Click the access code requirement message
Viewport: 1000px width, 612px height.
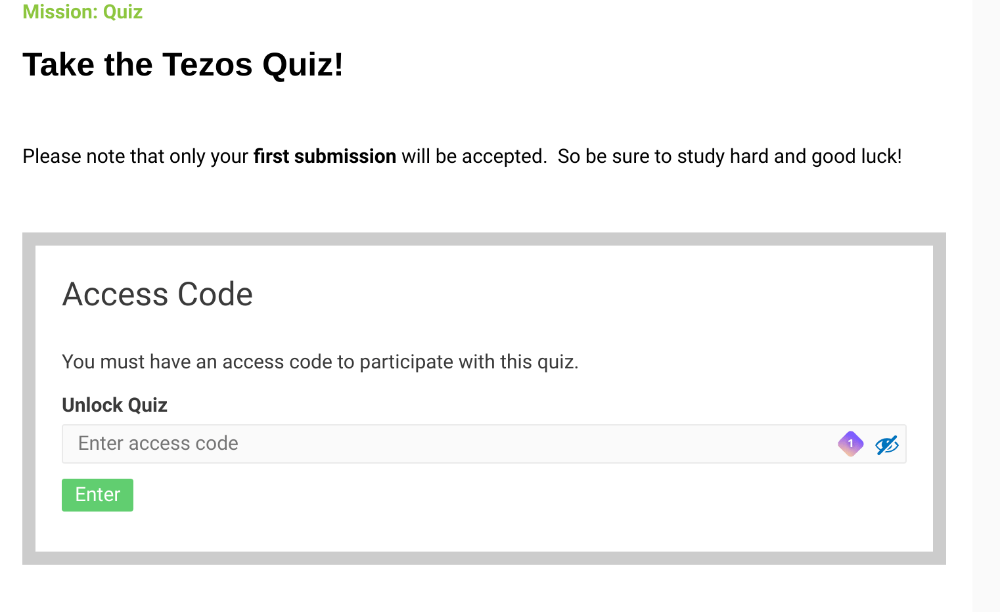[320, 361]
